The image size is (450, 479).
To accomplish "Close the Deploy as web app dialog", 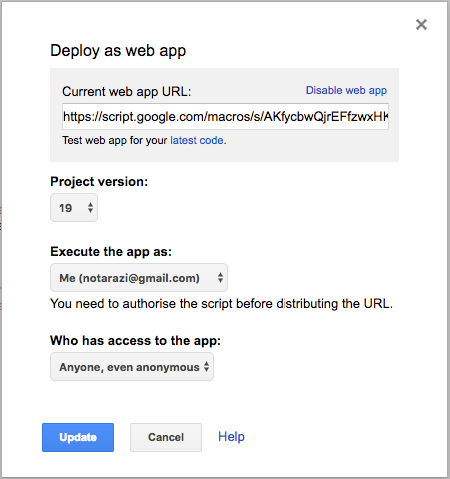I will [421, 24].
